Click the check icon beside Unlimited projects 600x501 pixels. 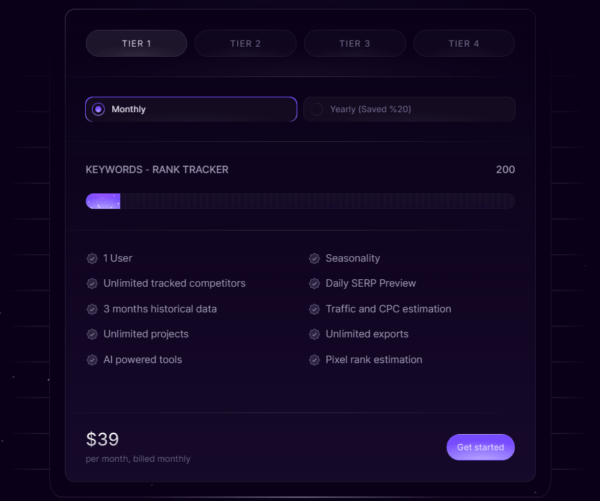coord(92,334)
